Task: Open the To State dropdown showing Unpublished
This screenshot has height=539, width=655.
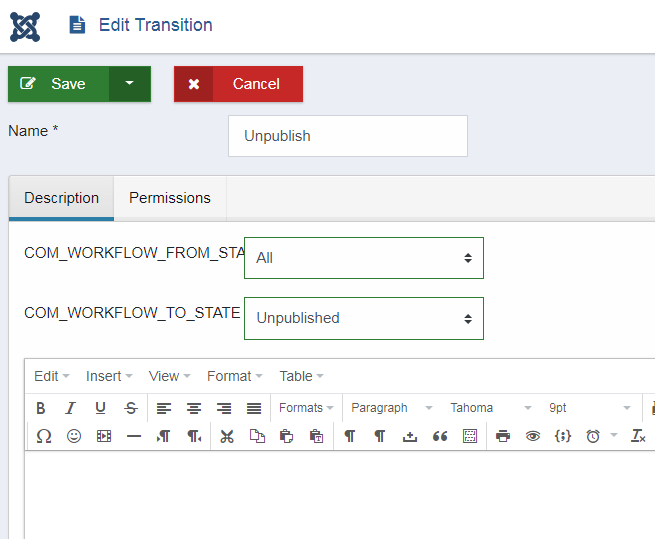Action: (x=364, y=318)
